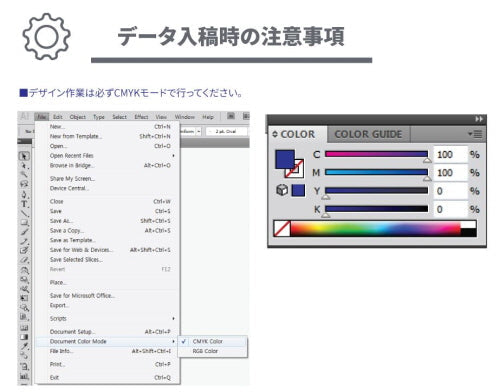The height and width of the screenshot is (392, 500).
Task: Open the Help menu
Action: tap(208, 117)
